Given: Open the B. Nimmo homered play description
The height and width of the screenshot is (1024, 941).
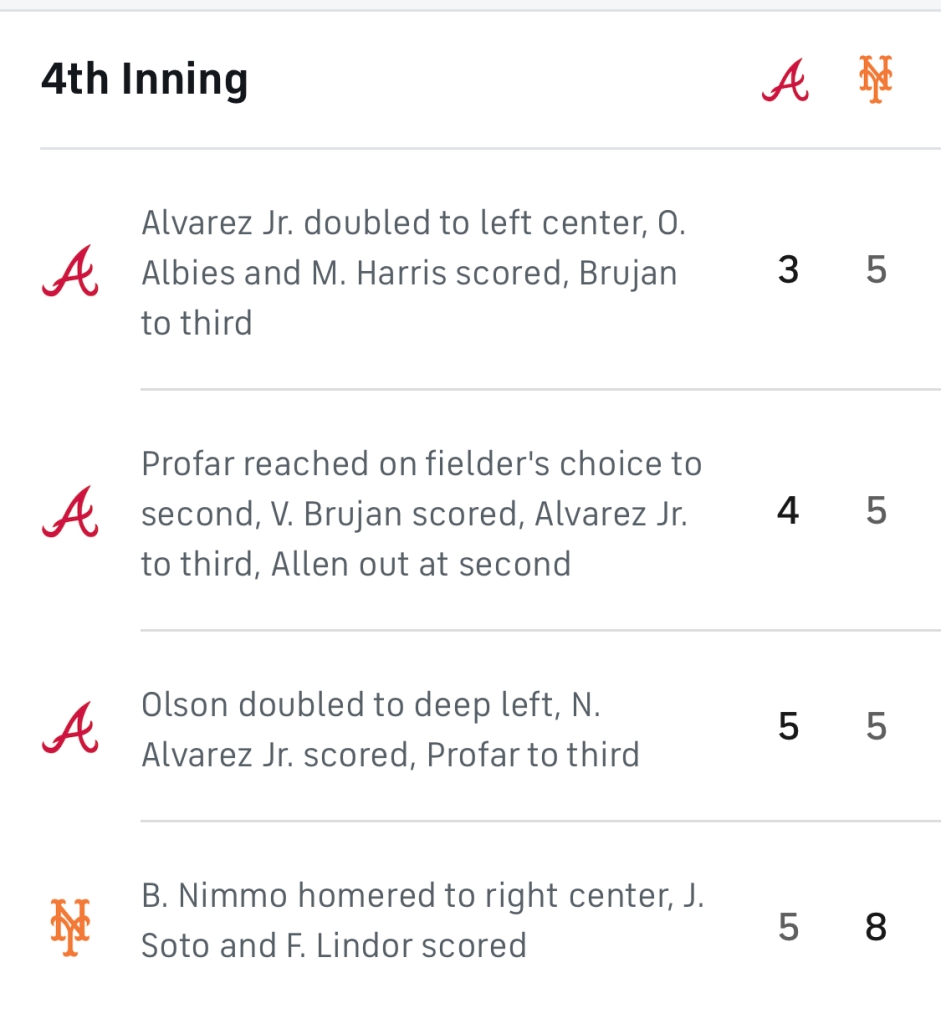Looking at the screenshot, I should (422, 920).
